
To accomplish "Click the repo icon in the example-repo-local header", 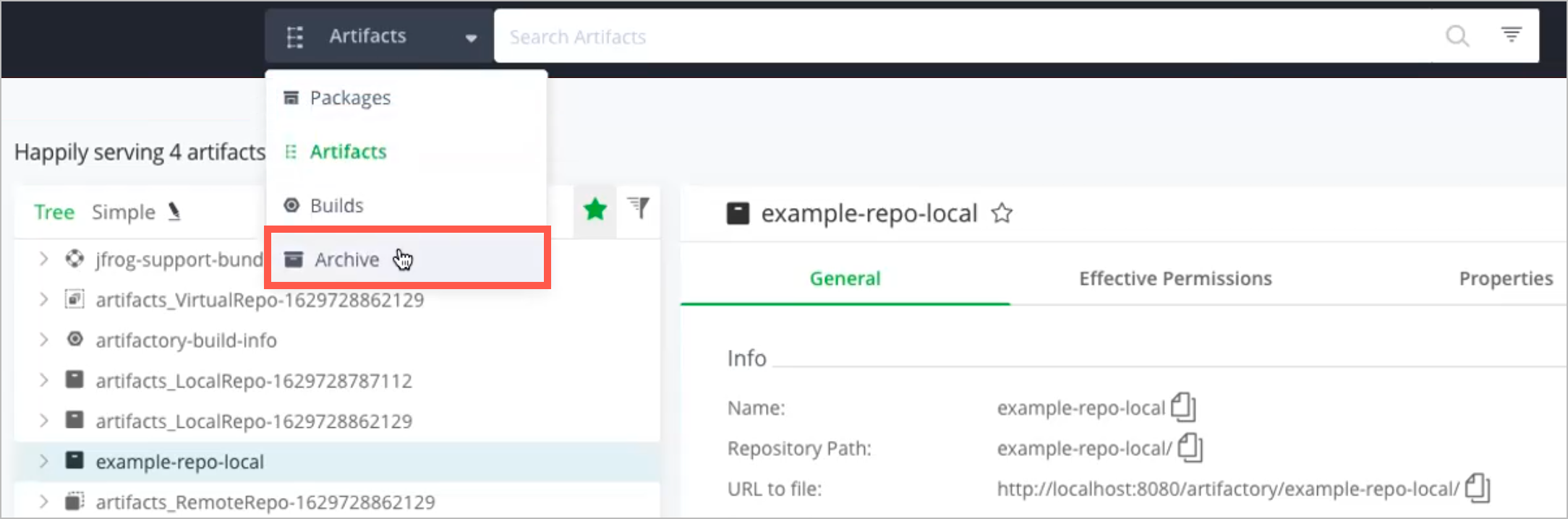I will click(x=738, y=213).
